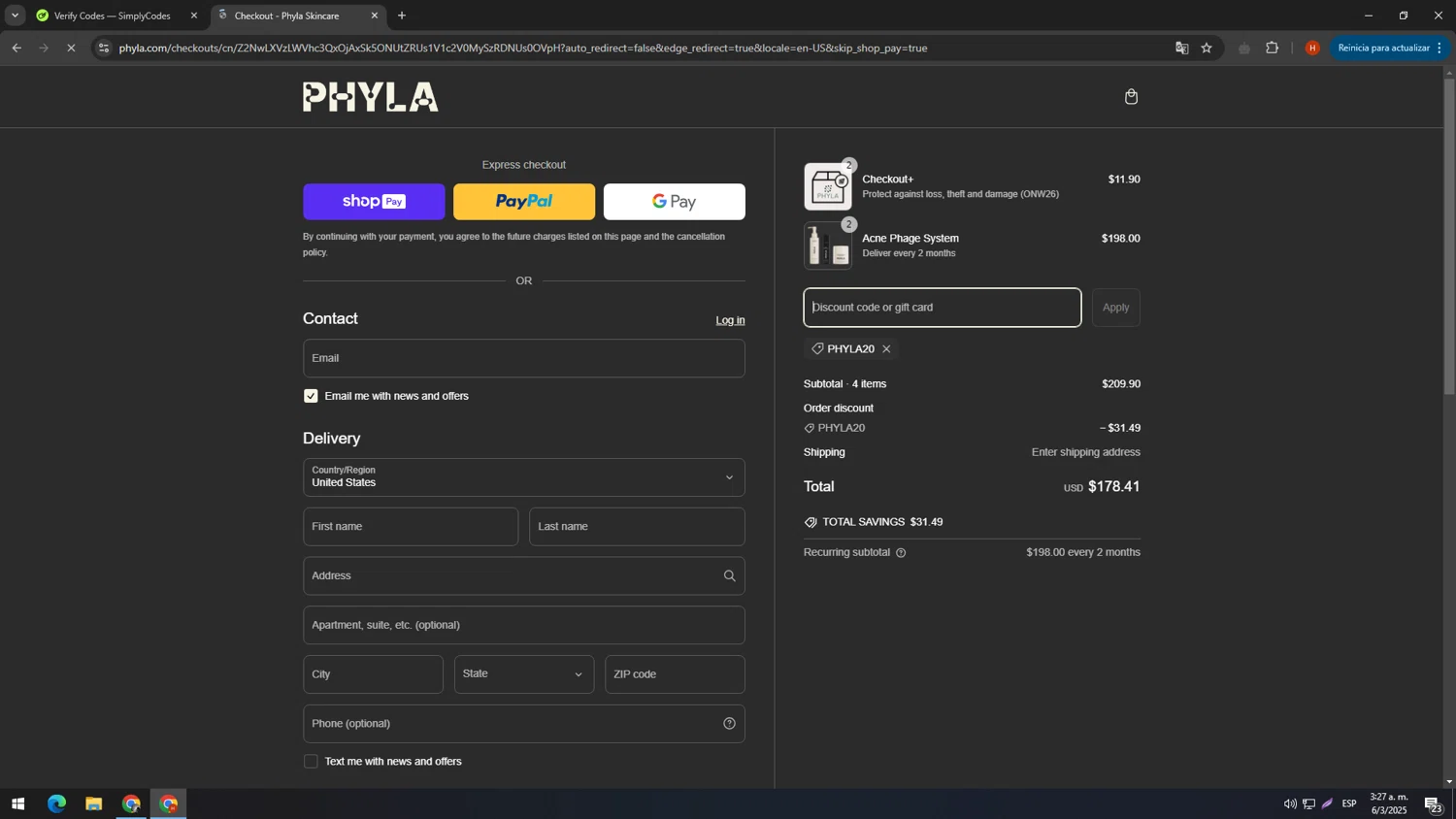This screenshot has height=819, width=1456.
Task: Focus the First name field
Action: tap(411, 527)
